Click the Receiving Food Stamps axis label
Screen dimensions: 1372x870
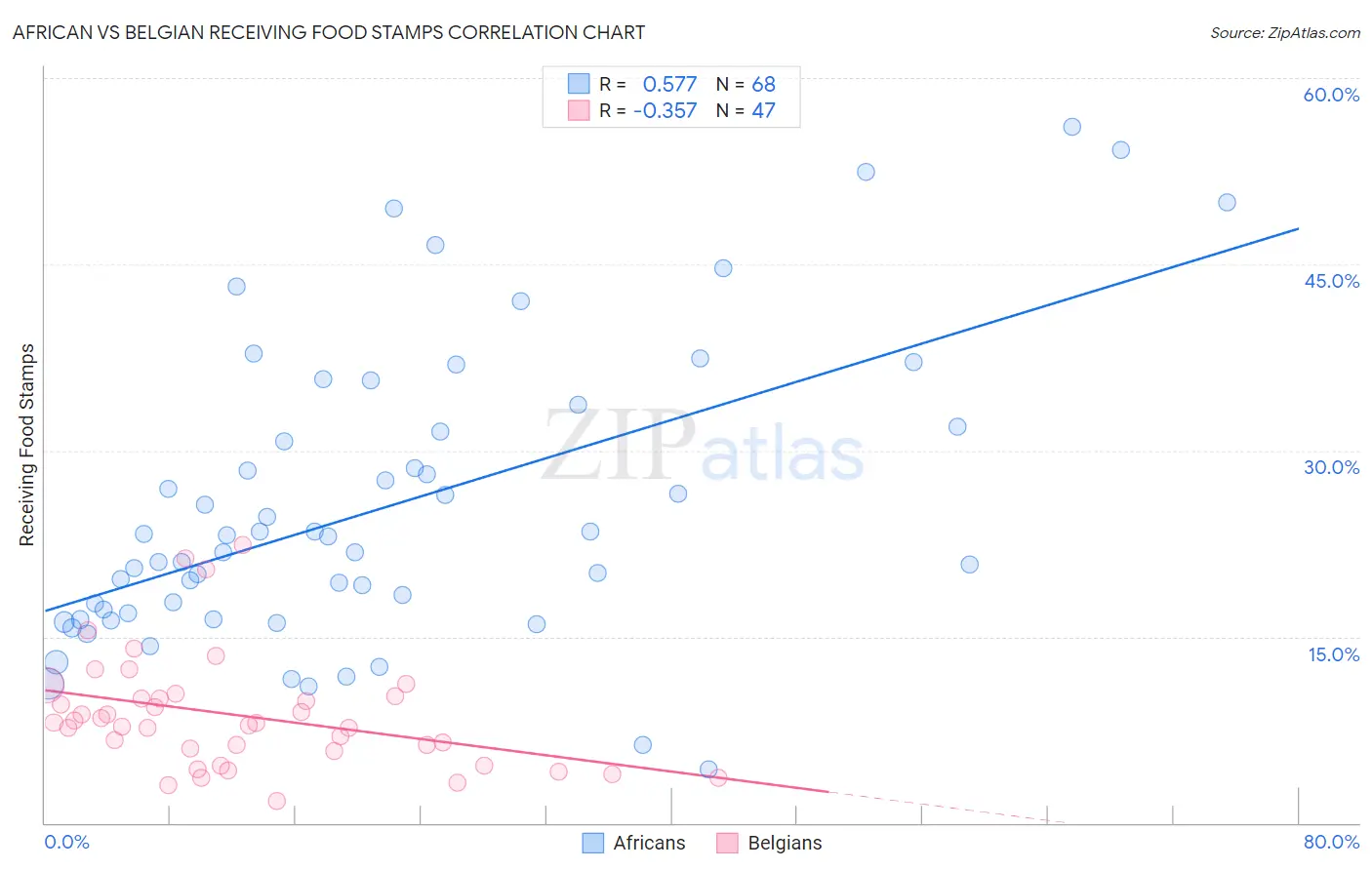tap(26, 445)
